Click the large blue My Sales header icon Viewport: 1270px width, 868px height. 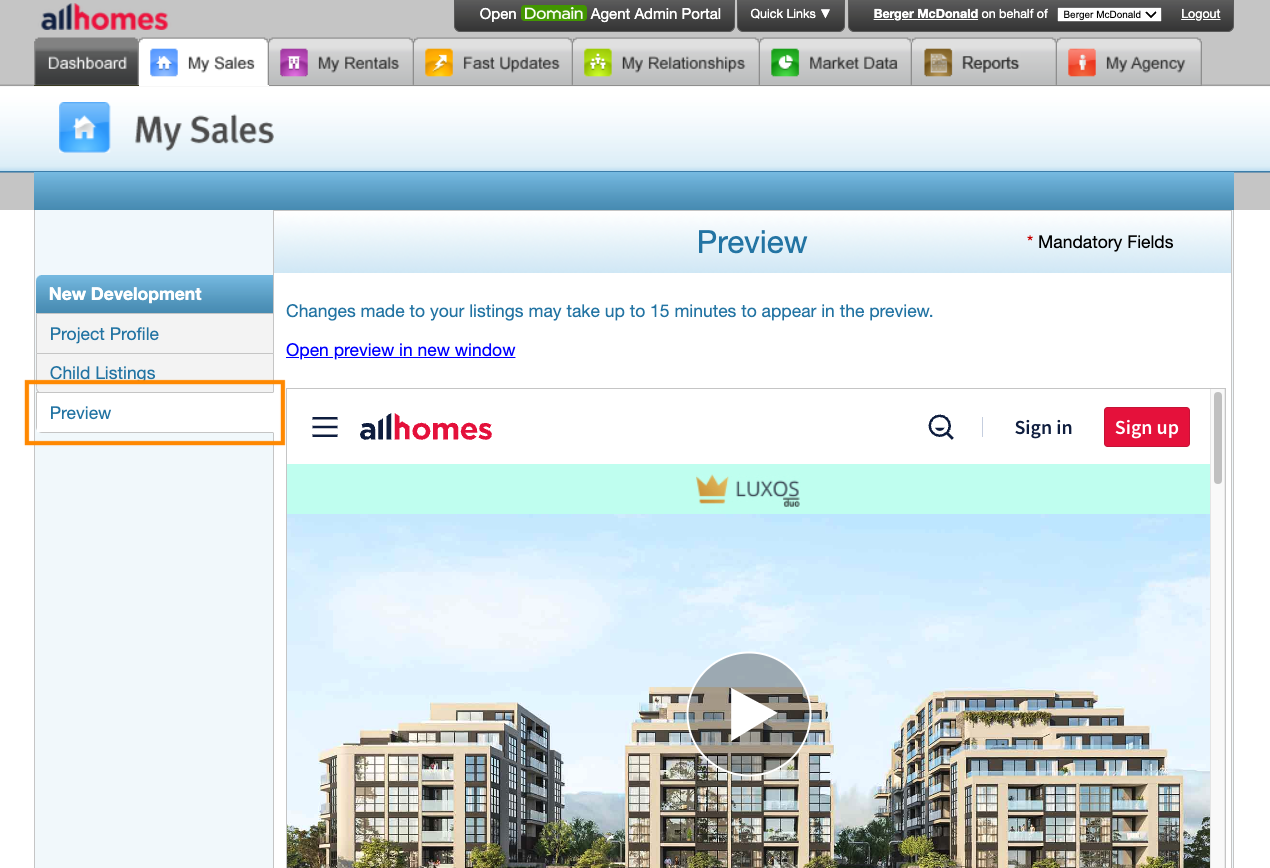[85, 128]
